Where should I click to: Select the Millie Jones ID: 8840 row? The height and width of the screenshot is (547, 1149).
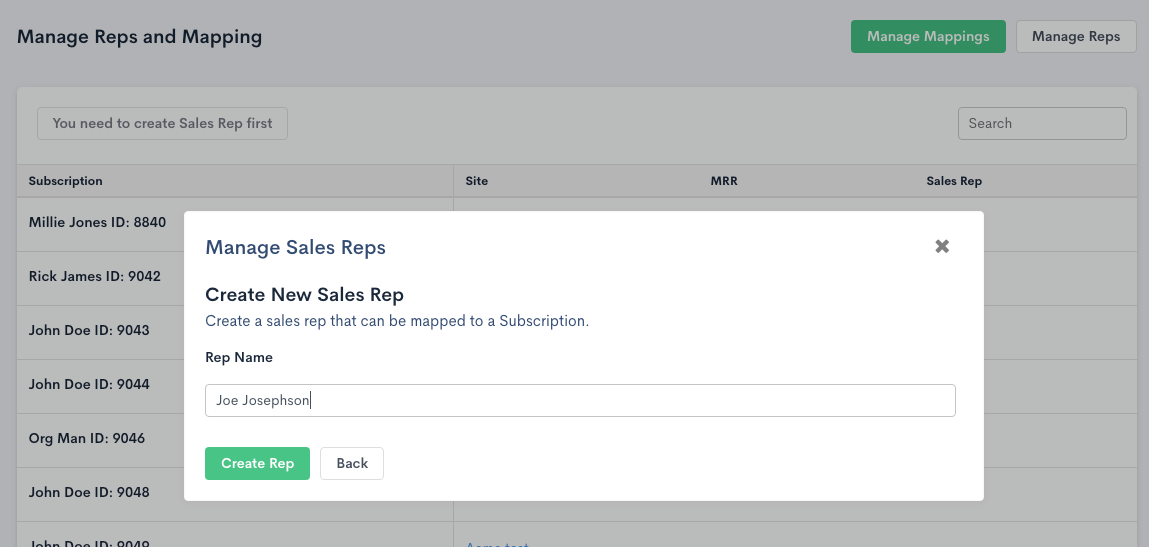click(97, 222)
